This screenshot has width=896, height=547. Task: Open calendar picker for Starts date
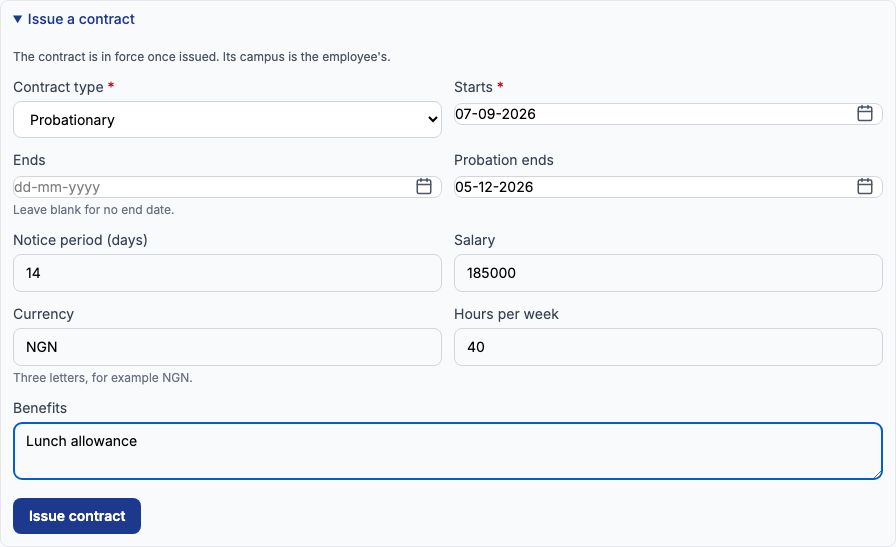tap(865, 113)
